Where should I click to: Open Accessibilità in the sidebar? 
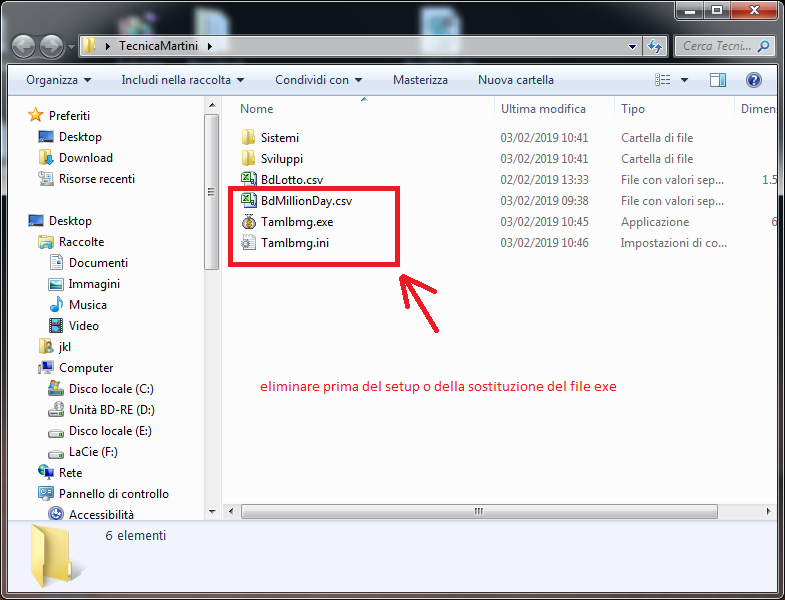point(91,514)
